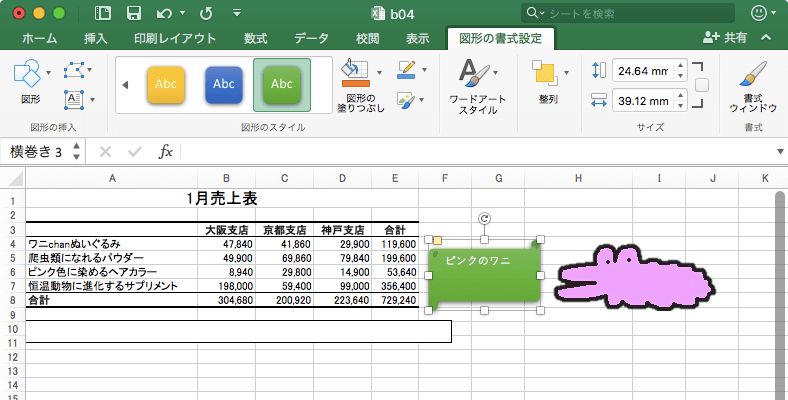Decrease shape width with down stepper
This screenshot has width=788, height=400.
(680, 106)
